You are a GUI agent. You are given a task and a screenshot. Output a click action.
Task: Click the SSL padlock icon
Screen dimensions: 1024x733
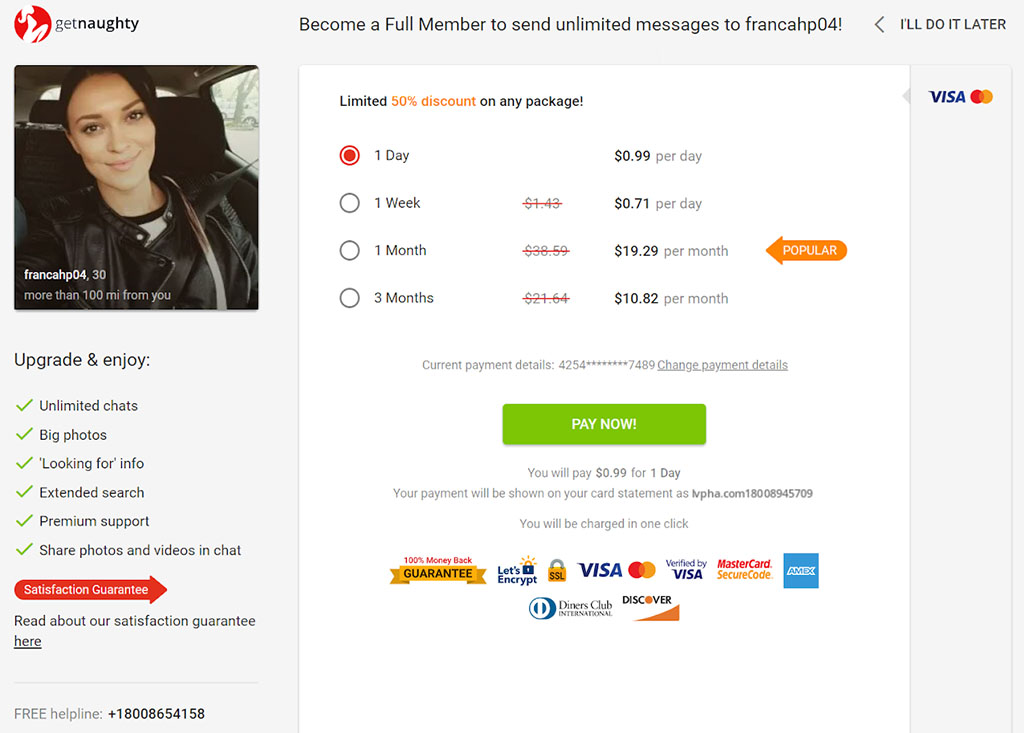pos(556,569)
